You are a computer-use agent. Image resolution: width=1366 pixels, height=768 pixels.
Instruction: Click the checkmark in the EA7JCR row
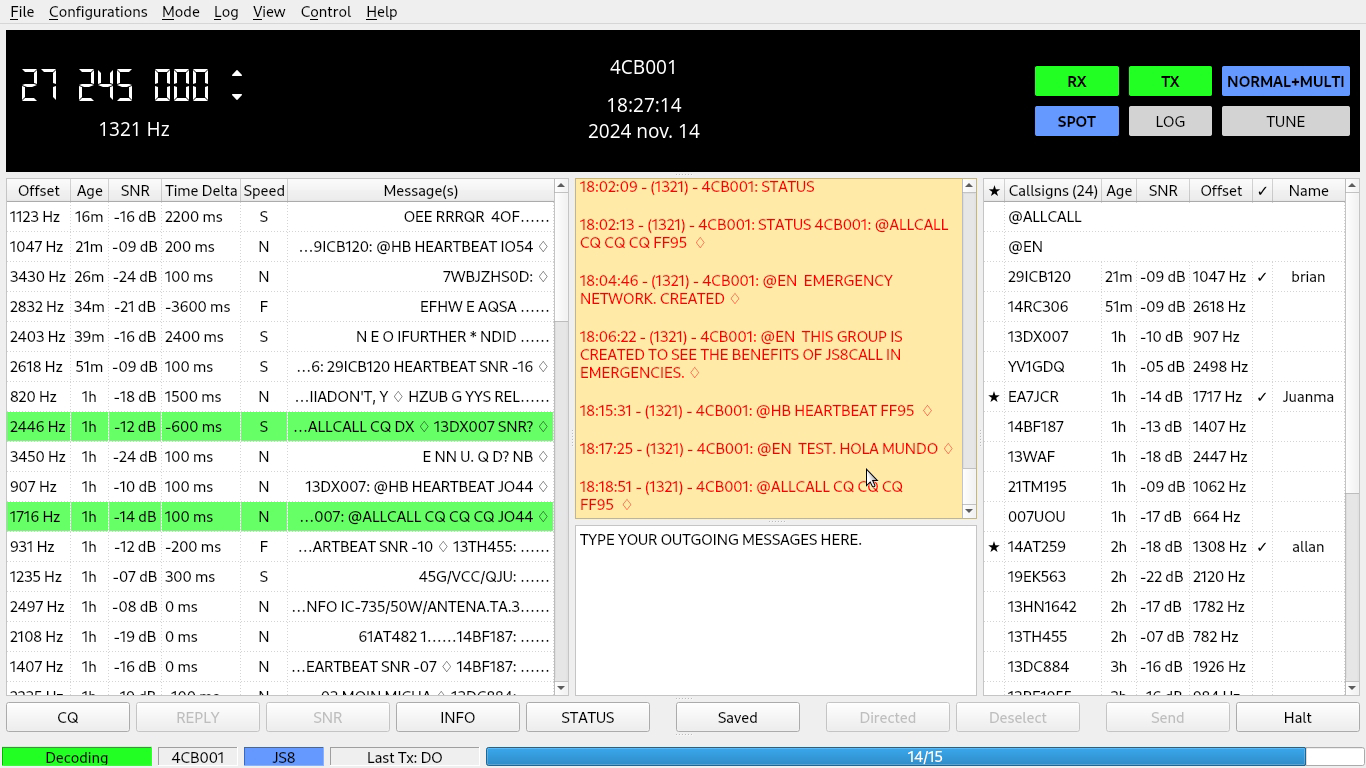point(1262,397)
